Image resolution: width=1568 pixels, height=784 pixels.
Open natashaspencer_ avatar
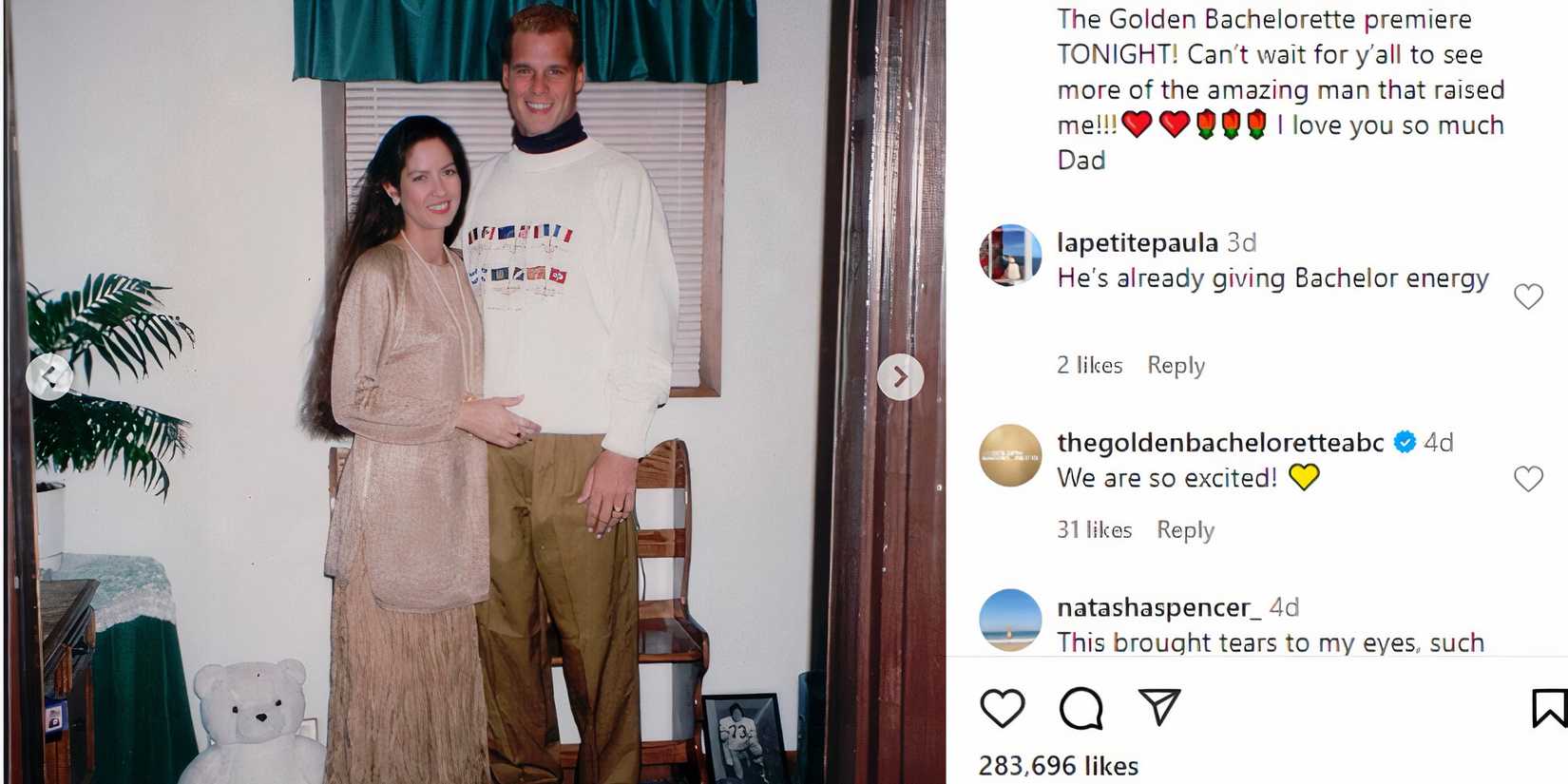(1010, 621)
